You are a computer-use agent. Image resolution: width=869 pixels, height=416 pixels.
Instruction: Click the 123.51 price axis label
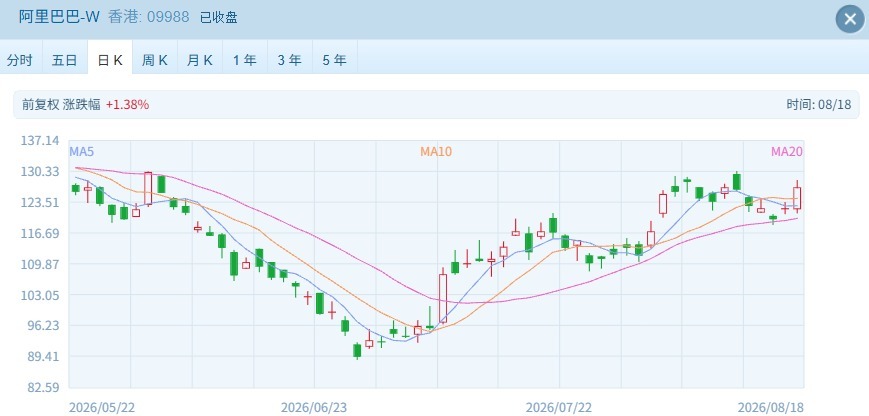click(x=39, y=203)
